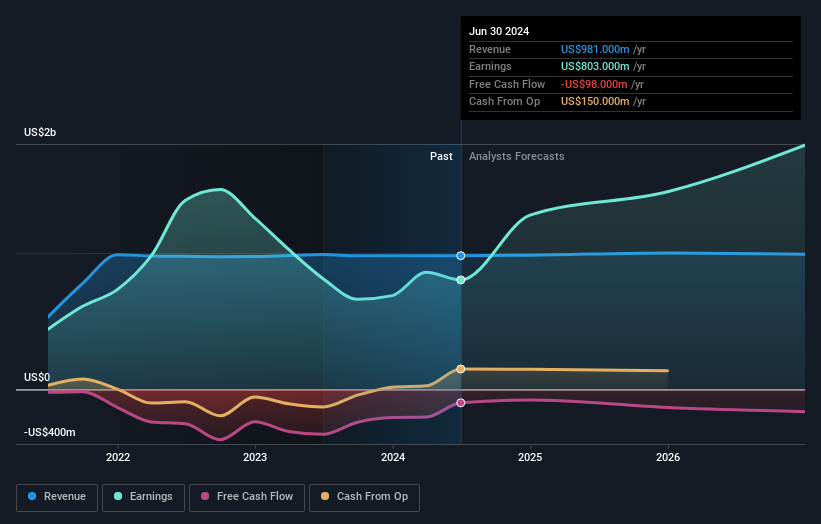Screen dimensions: 821x524
Task: Click the orange Cash From Op data point
Action: pyautogui.click(x=461, y=369)
